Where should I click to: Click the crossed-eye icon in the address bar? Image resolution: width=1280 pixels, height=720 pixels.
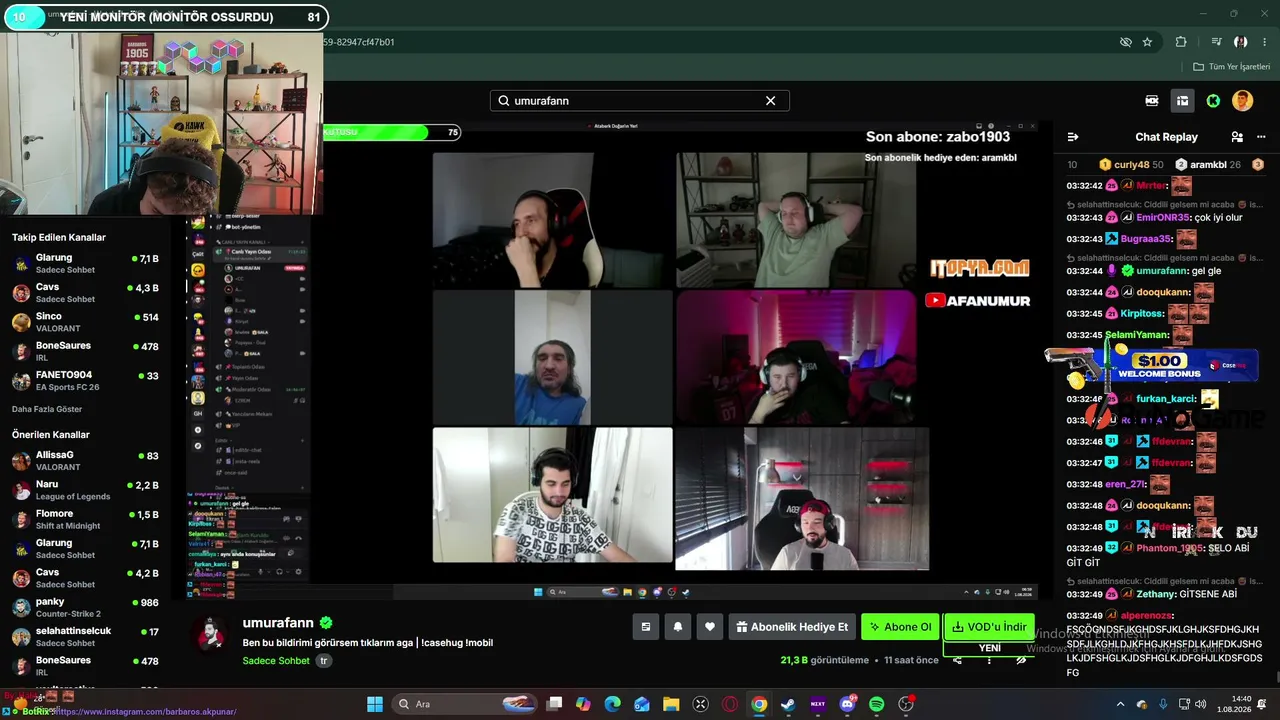[1125, 42]
